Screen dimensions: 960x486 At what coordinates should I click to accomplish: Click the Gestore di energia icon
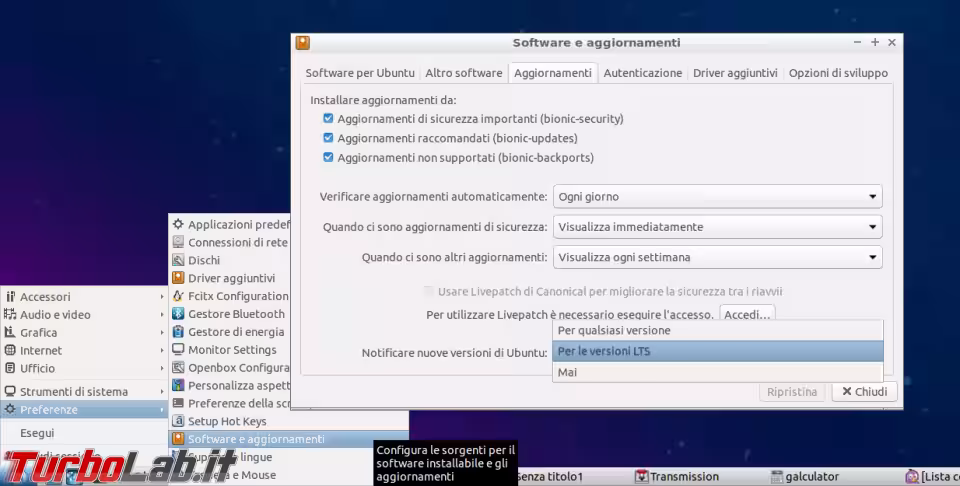tap(178, 332)
